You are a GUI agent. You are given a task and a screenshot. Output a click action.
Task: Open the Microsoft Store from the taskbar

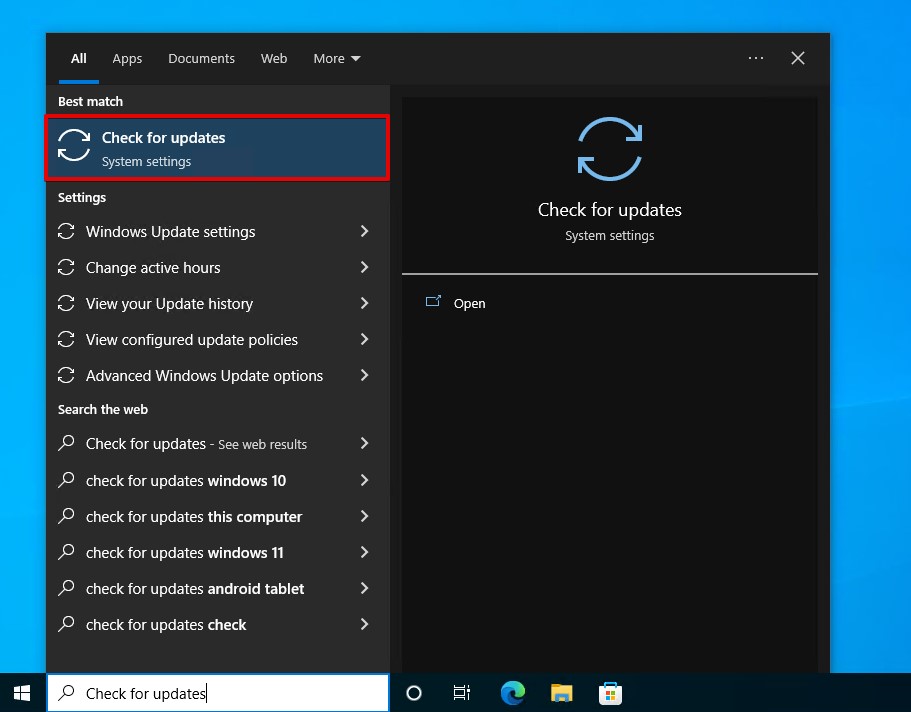pyautogui.click(x=610, y=692)
